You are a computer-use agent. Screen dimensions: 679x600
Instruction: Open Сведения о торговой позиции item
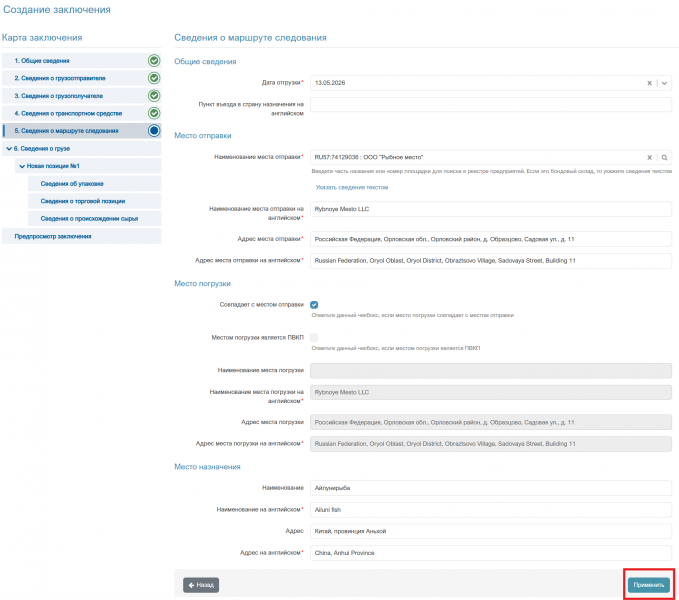94,201
